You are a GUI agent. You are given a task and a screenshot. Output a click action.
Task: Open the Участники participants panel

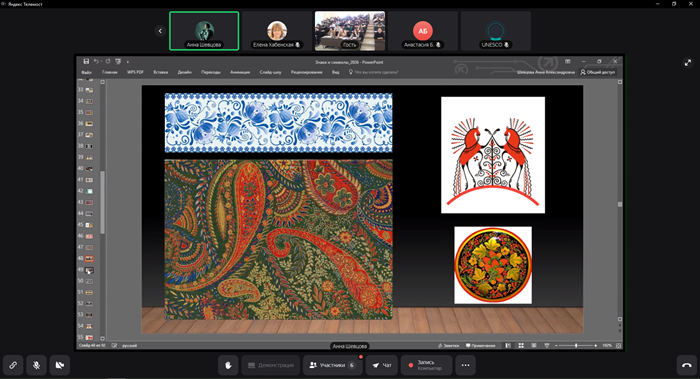(x=332, y=365)
